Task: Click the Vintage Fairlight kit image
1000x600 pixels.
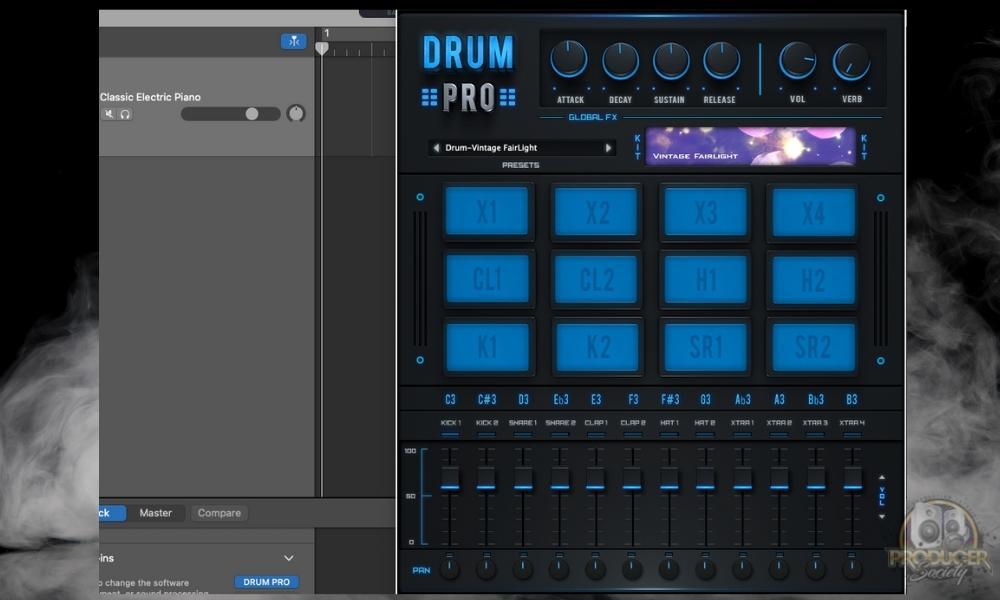Action: 751,146
